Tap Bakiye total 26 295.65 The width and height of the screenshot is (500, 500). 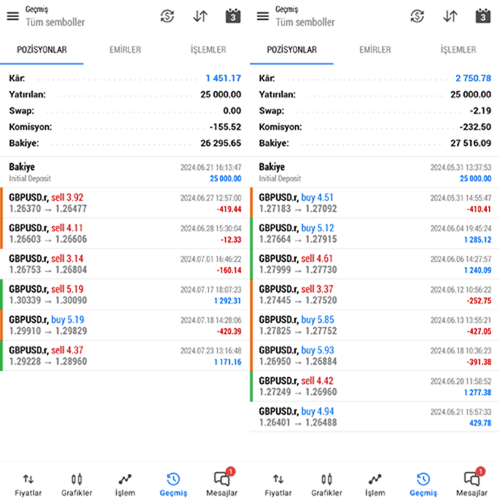point(221,143)
